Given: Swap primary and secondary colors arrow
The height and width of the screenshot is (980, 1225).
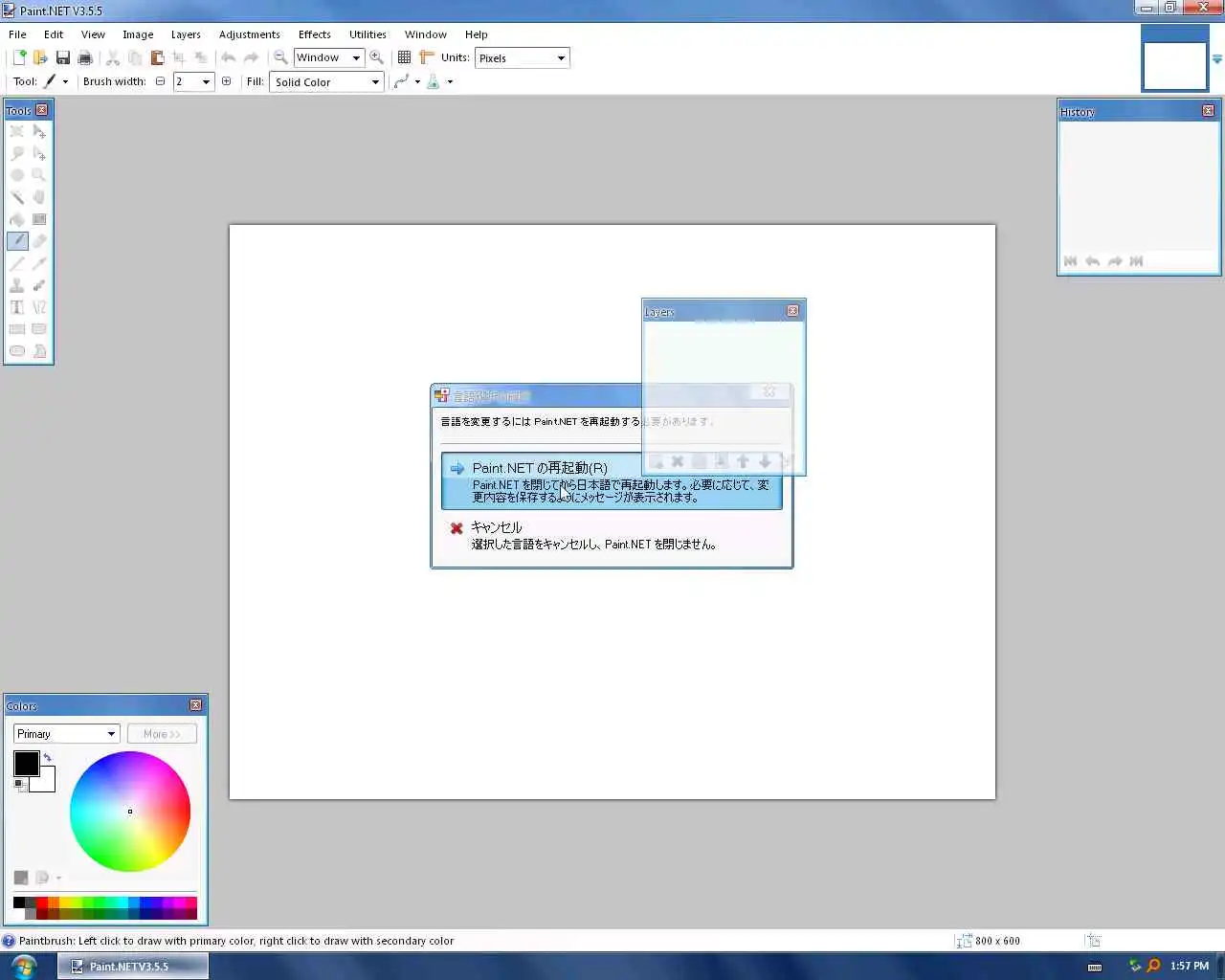Looking at the screenshot, I should [x=47, y=757].
